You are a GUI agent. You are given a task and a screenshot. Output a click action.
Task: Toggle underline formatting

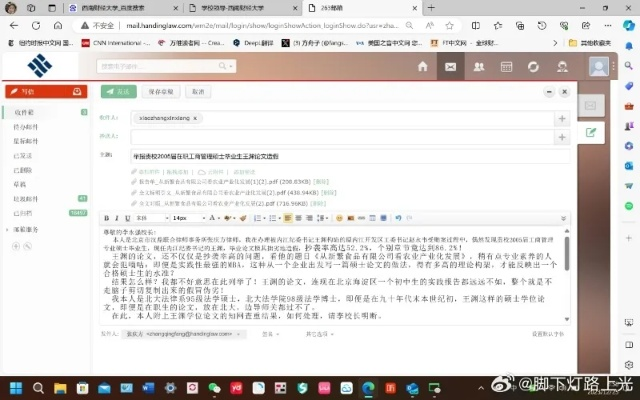coord(127,218)
